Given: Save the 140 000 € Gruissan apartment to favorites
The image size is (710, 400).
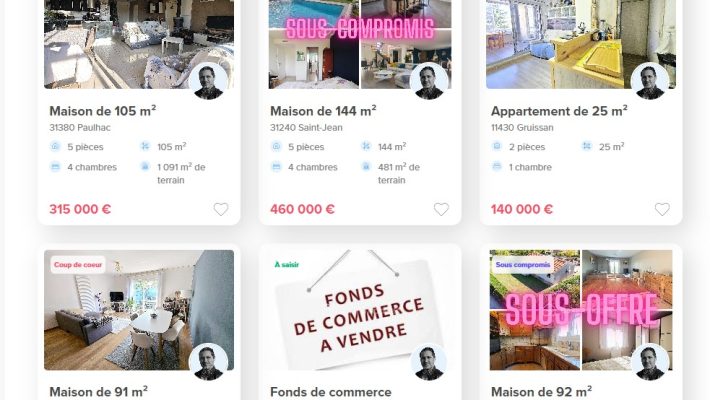Looking at the screenshot, I should 662,209.
